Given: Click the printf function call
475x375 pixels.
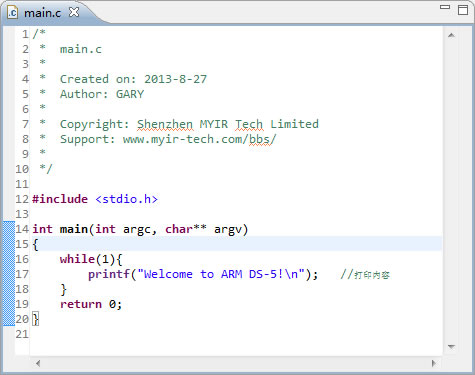Looking at the screenshot, I should (x=109, y=274).
